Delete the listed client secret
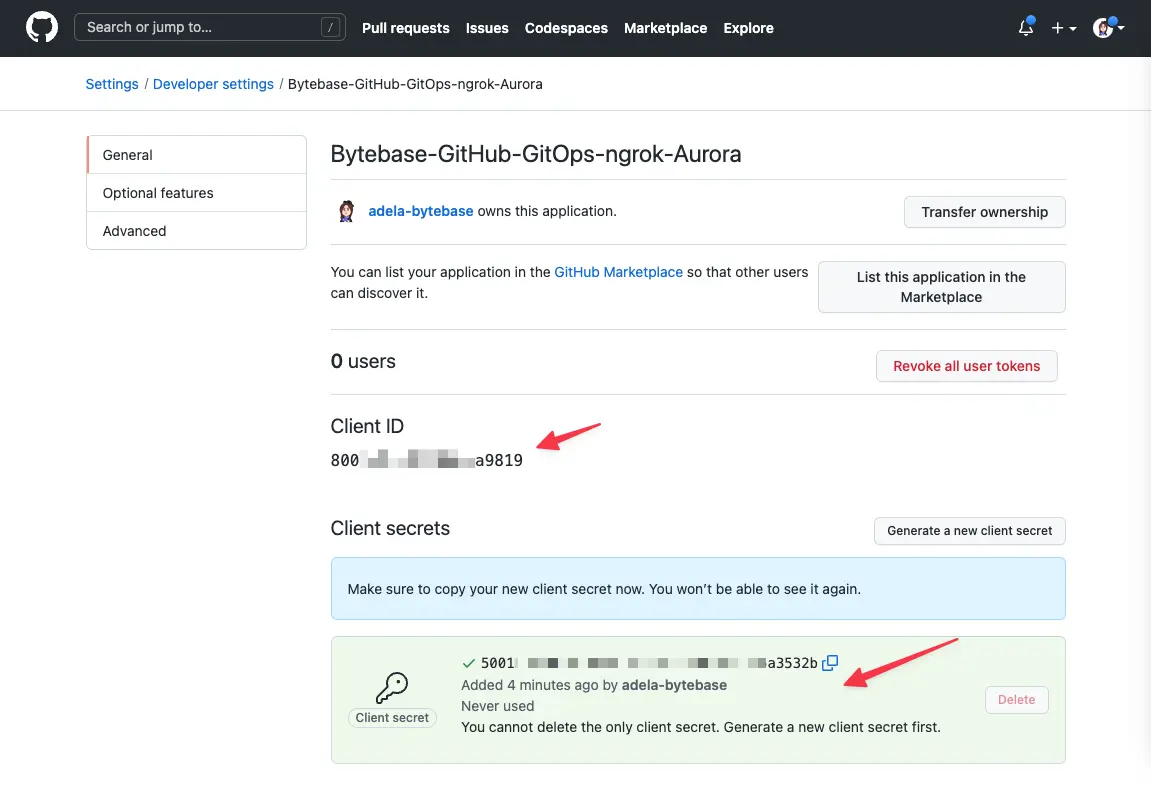 point(1016,700)
